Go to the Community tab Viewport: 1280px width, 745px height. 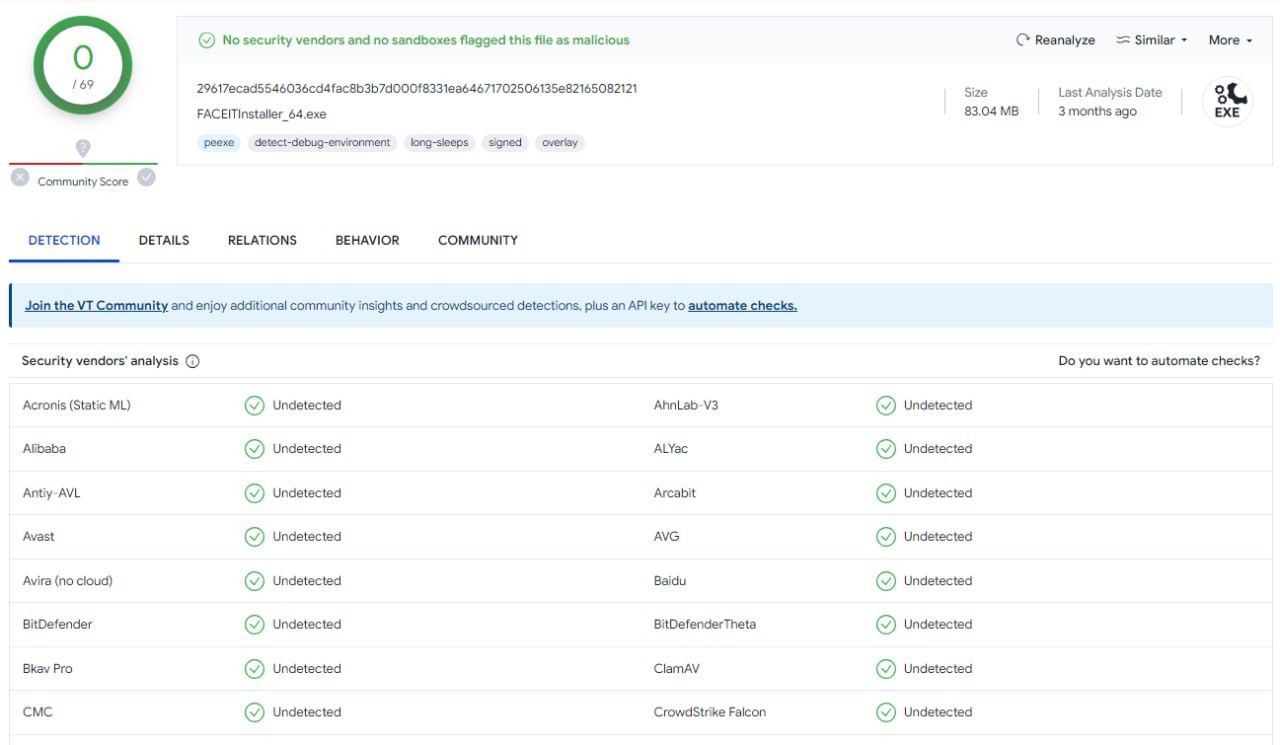[478, 240]
